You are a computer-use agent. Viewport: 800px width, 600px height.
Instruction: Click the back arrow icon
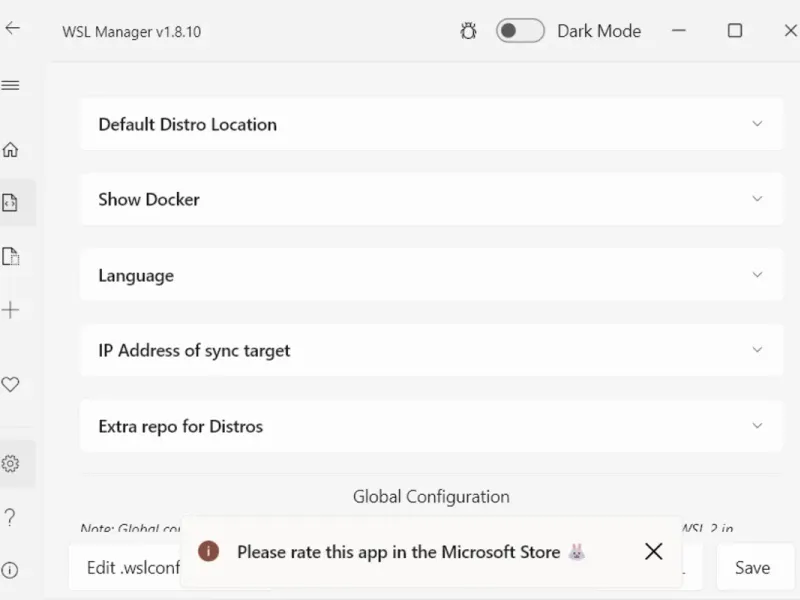pyautogui.click(x=12, y=29)
